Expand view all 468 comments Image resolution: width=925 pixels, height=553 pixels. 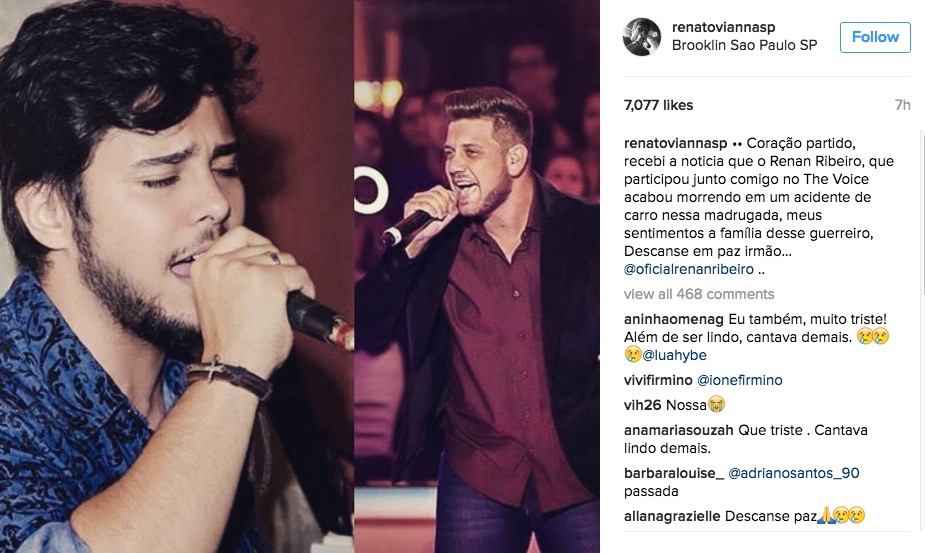[698, 294]
